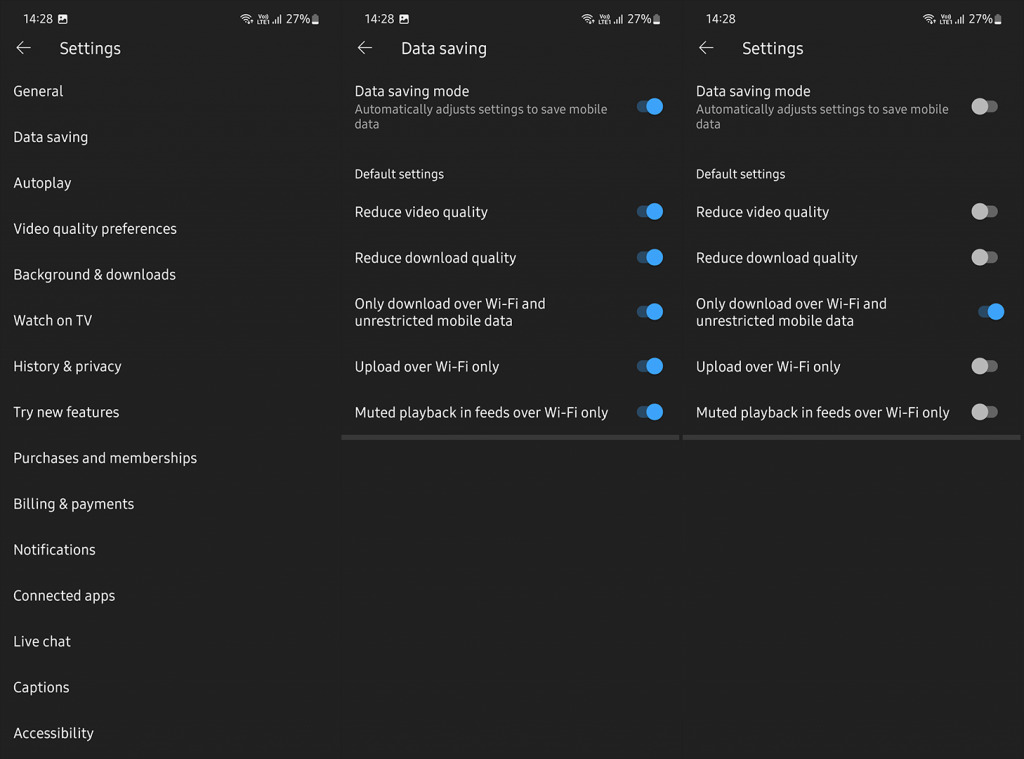This screenshot has width=1024, height=759.
Task: Go to Background & downloads settings
Action: 94,275
